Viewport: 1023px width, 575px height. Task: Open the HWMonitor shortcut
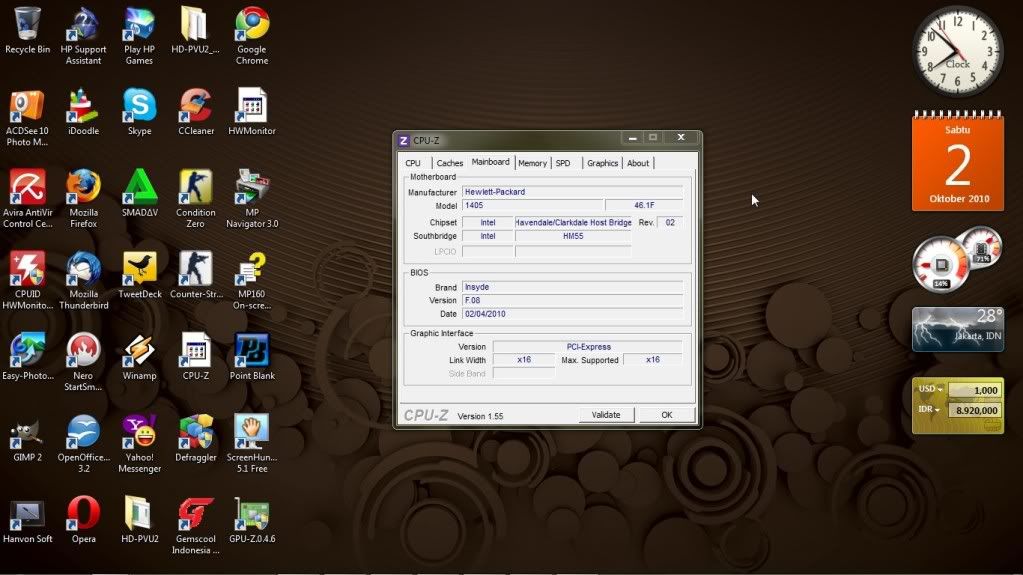pos(252,112)
